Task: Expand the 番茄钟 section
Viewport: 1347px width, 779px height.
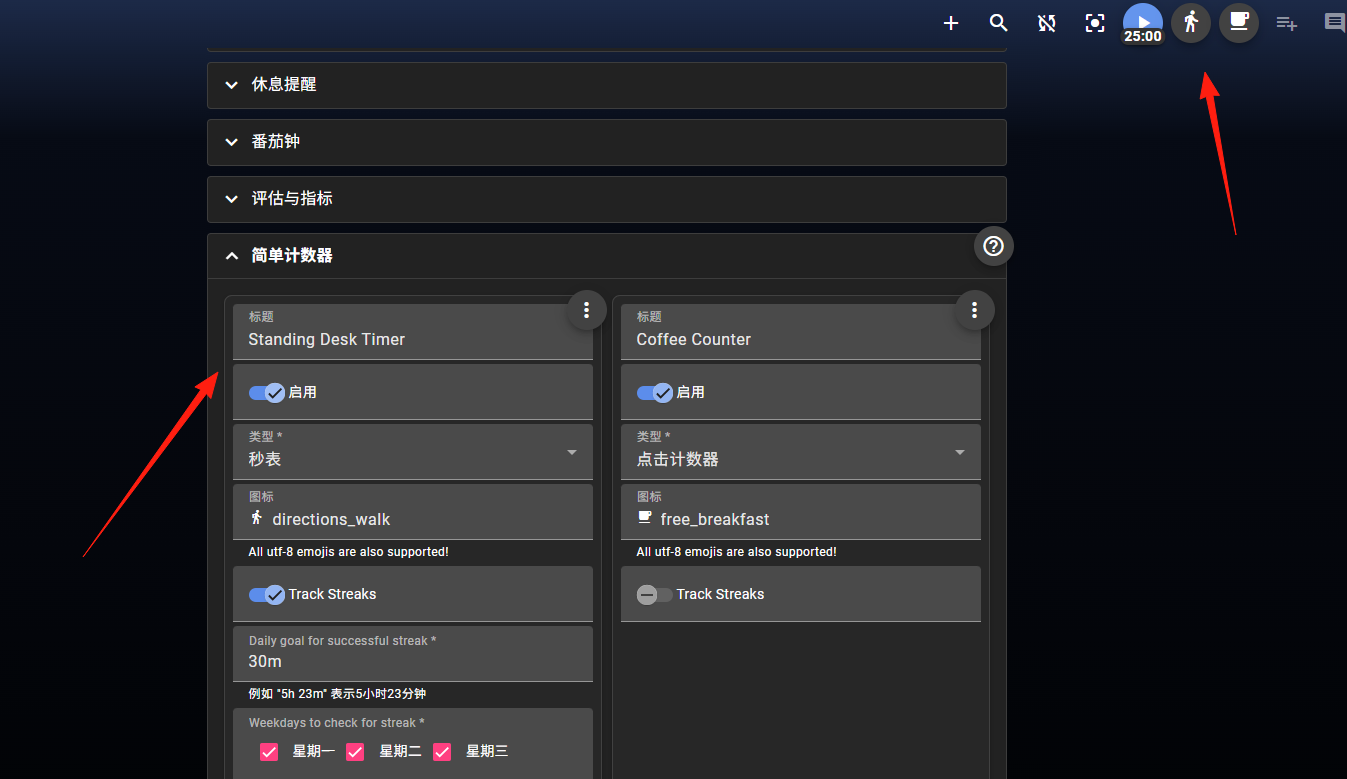Action: [607, 142]
